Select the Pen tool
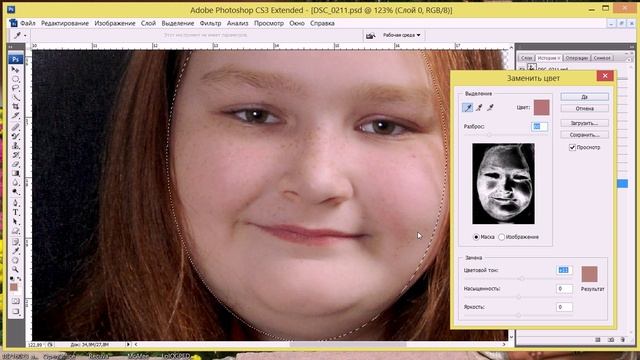The image size is (640, 360). (x=16, y=203)
